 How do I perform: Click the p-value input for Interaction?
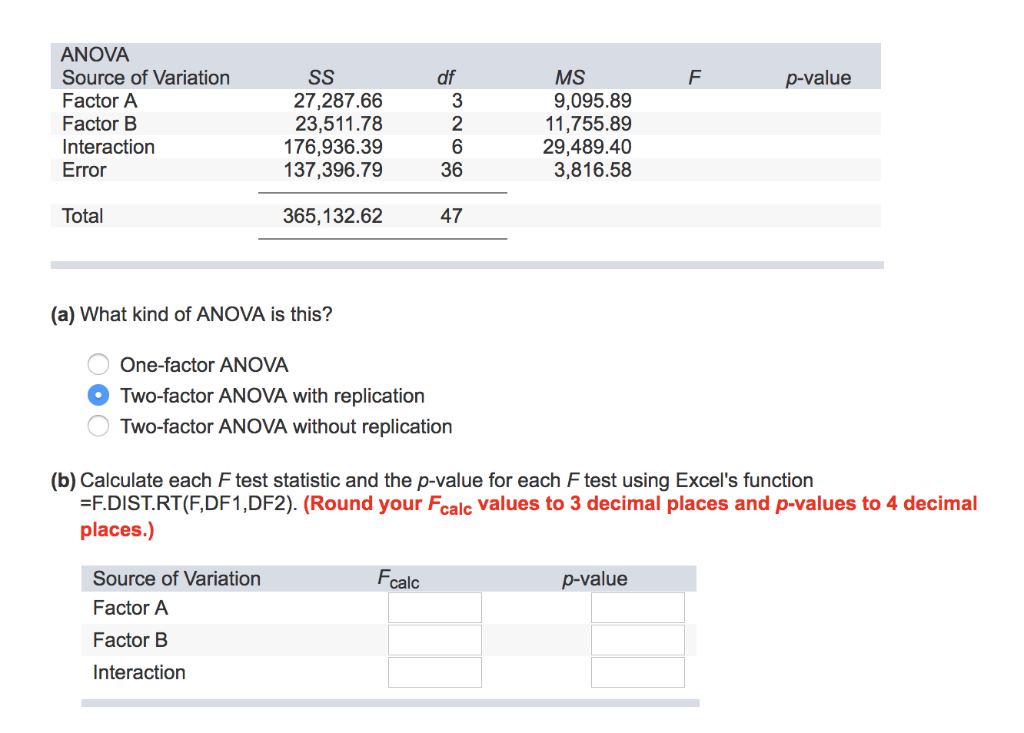tap(638, 672)
